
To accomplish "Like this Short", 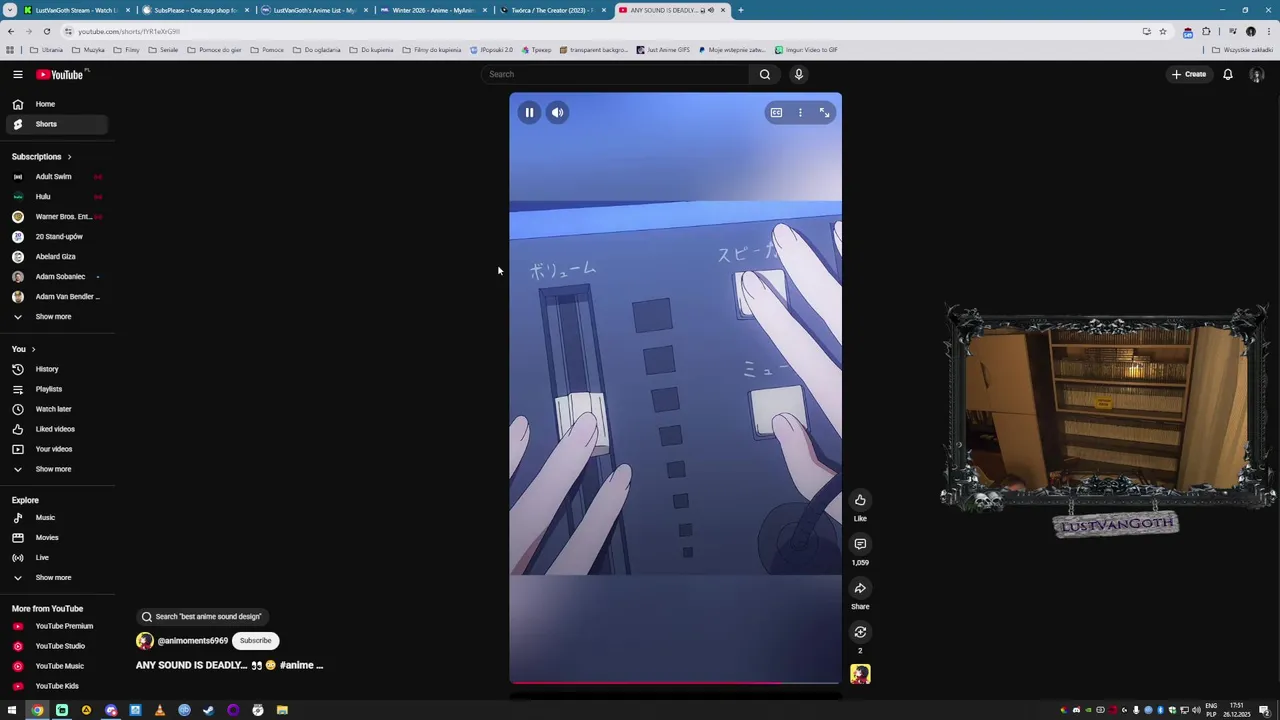I will click(x=860, y=500).
